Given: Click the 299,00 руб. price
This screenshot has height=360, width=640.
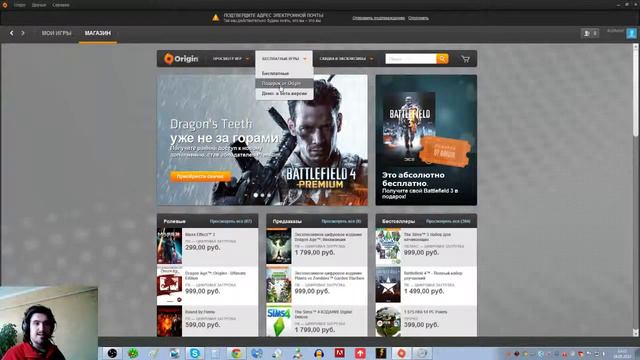Looking at the screenshot, I should [x=202, y=247].
